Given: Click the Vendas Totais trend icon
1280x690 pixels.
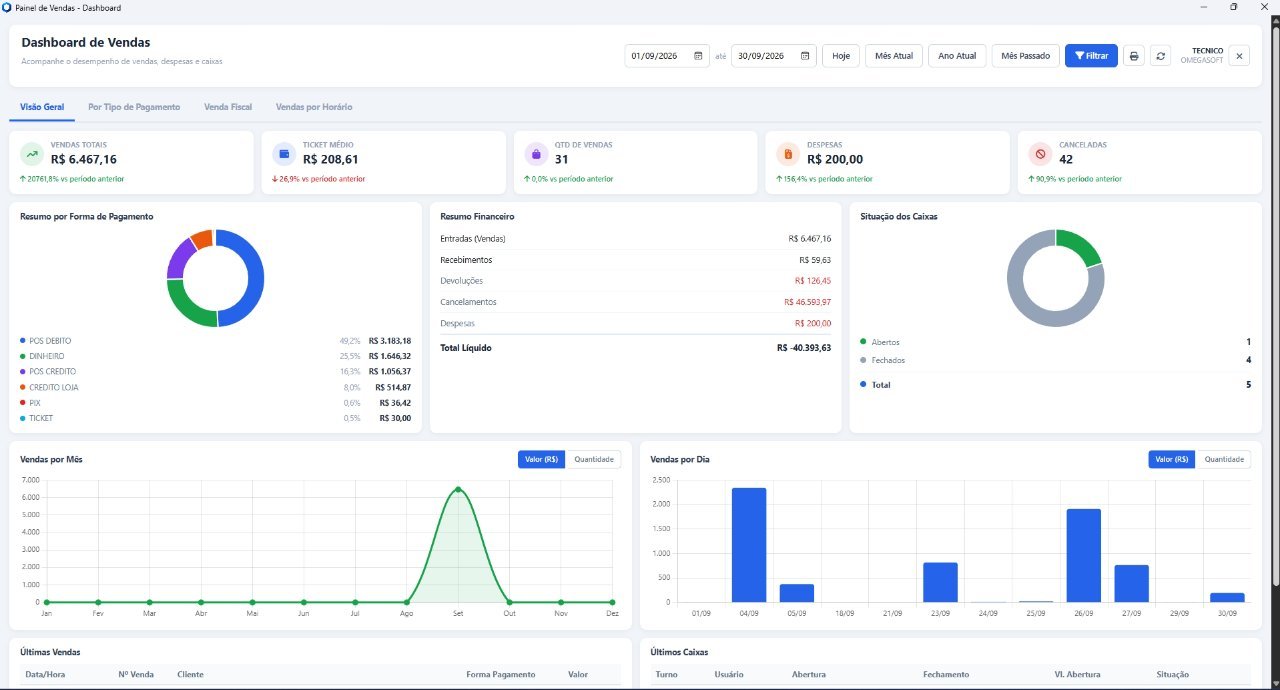Looking at the screenshot, I should pyautogui.click(x=33, y=154).
